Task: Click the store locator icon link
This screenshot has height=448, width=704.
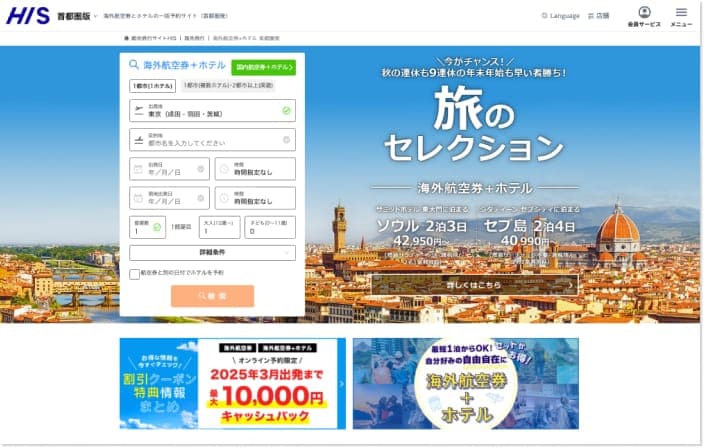Action: (598, 16)
